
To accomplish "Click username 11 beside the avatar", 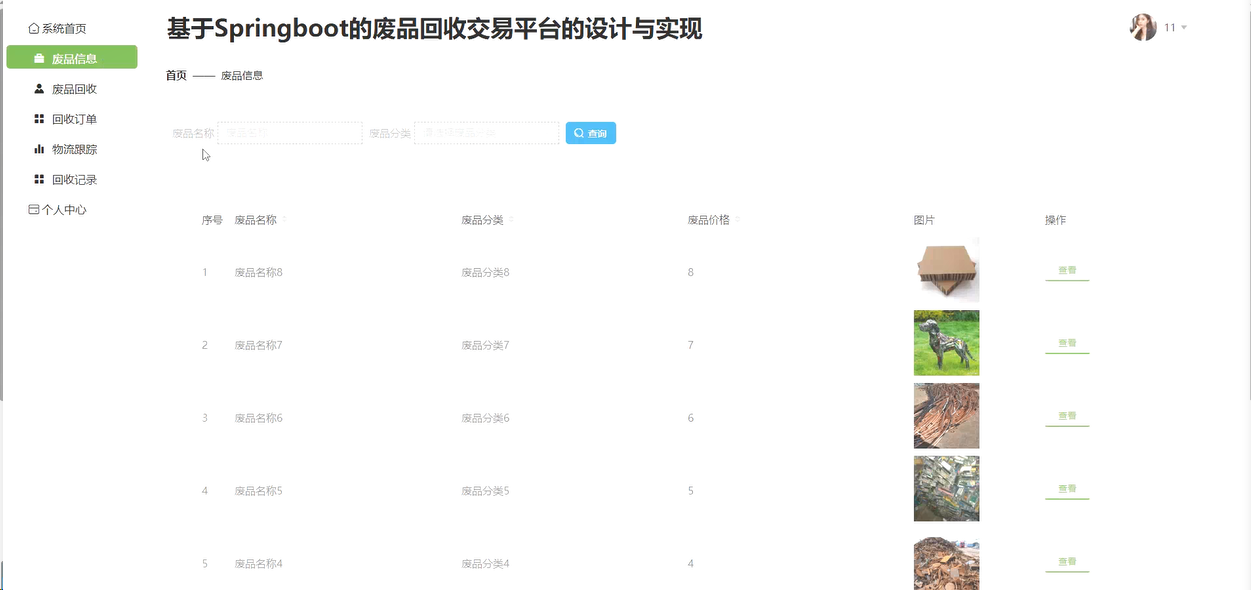I will [1170, 28].
